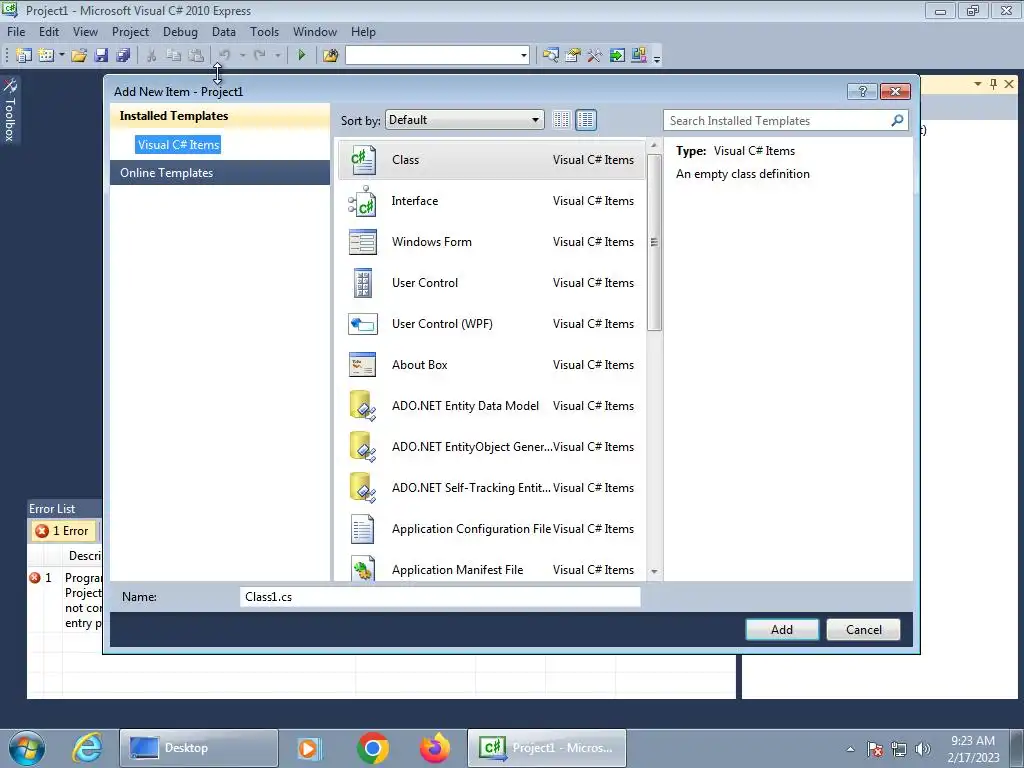Open Google Chrome from taskbar
Image resolution: width=1024 pixels, height=768 pixels.
pyautogui.click(x=373, y=748)
